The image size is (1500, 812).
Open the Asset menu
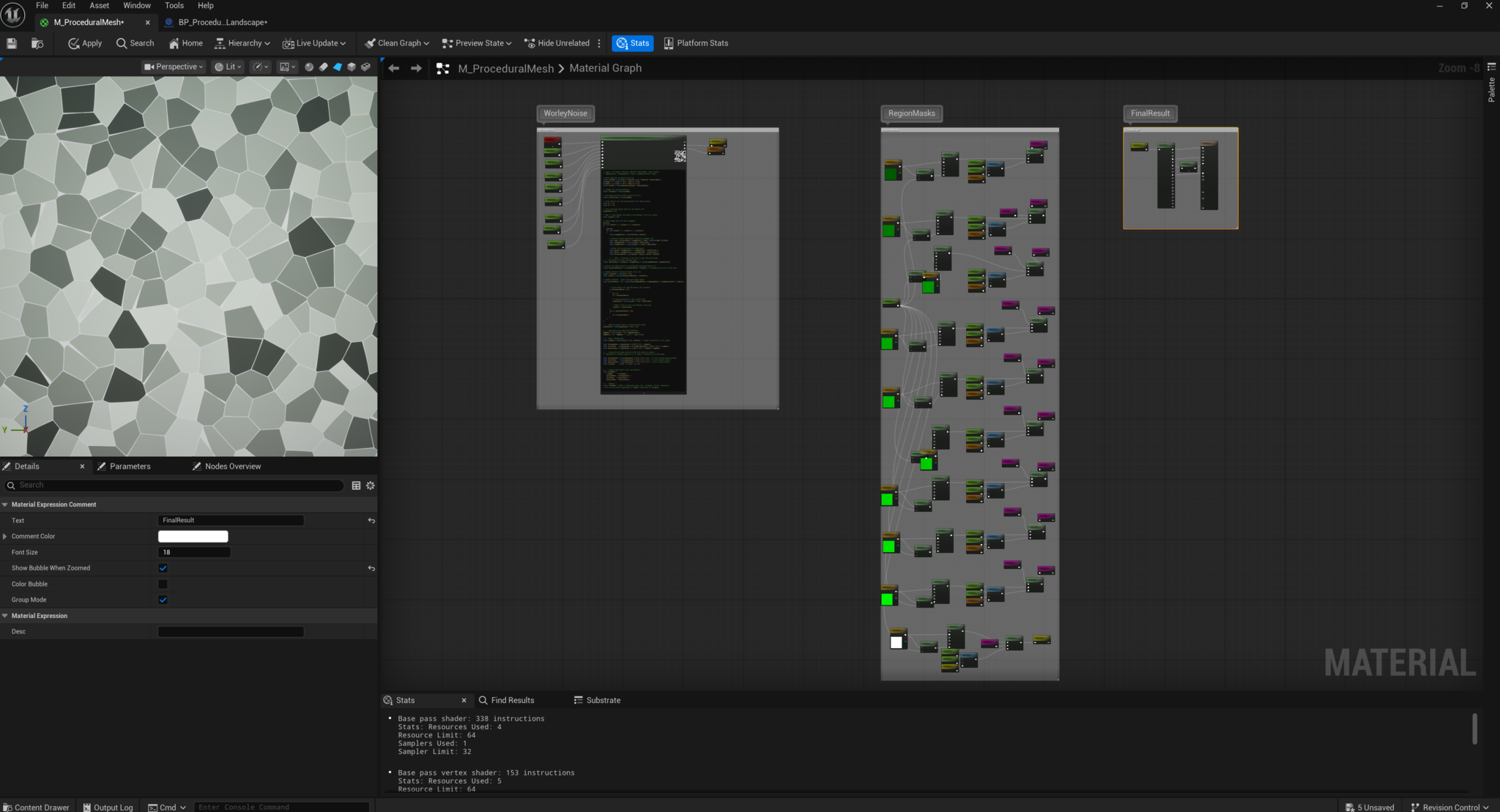click(x=99, y=5)
